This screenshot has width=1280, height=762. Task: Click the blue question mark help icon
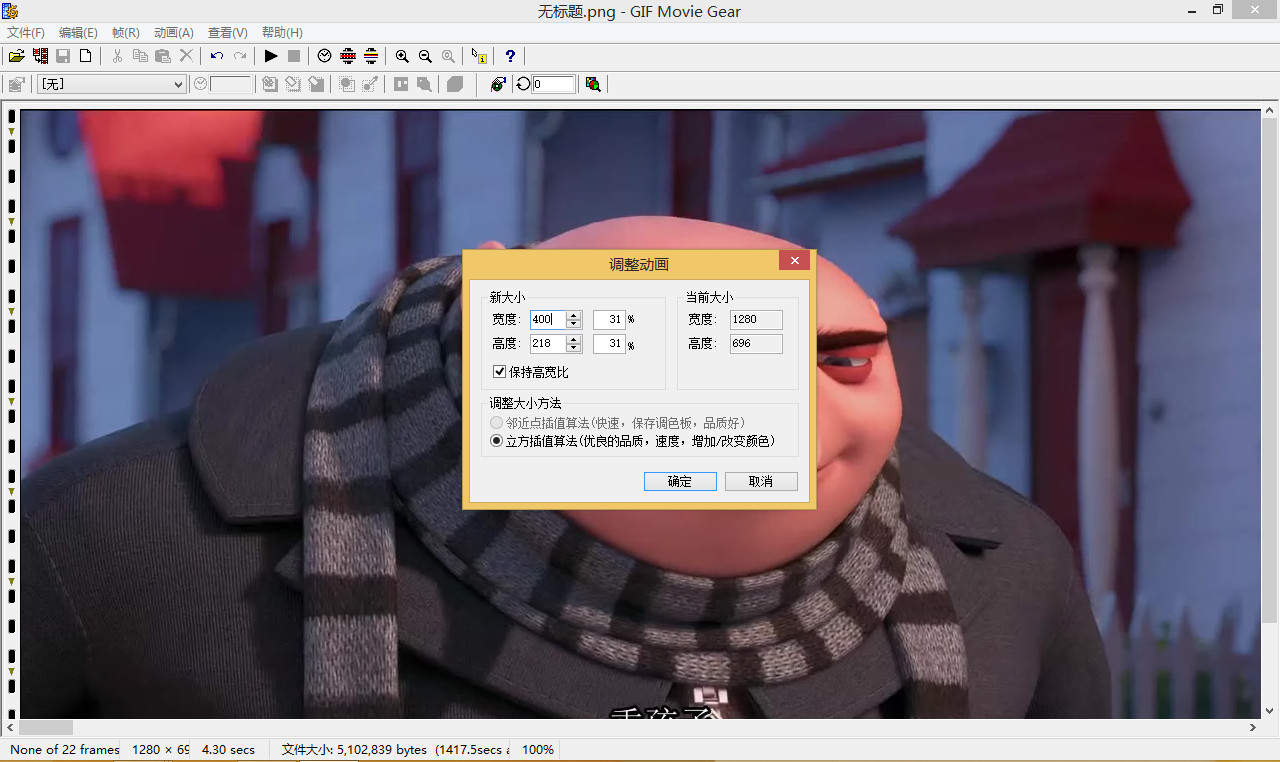510,56
